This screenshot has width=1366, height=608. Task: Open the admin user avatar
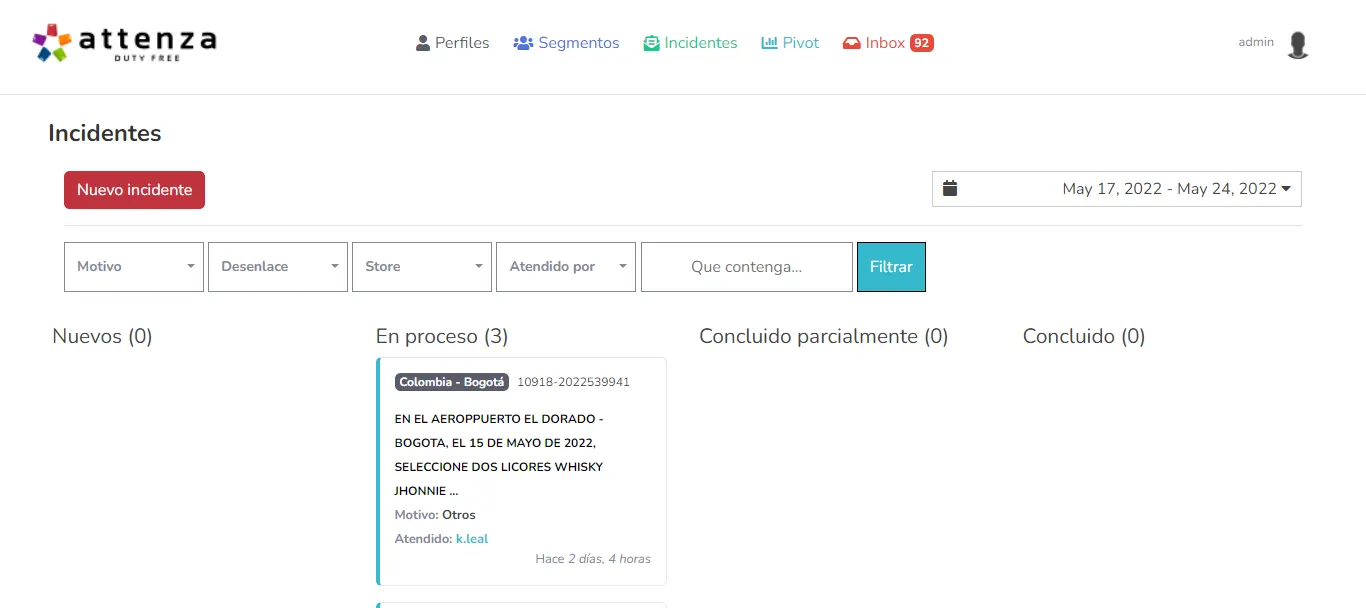click(x=1298, y=45)
